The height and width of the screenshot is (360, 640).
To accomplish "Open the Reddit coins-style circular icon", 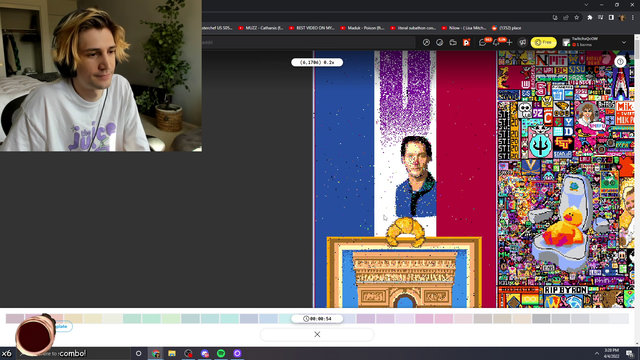I will (440, 42).
